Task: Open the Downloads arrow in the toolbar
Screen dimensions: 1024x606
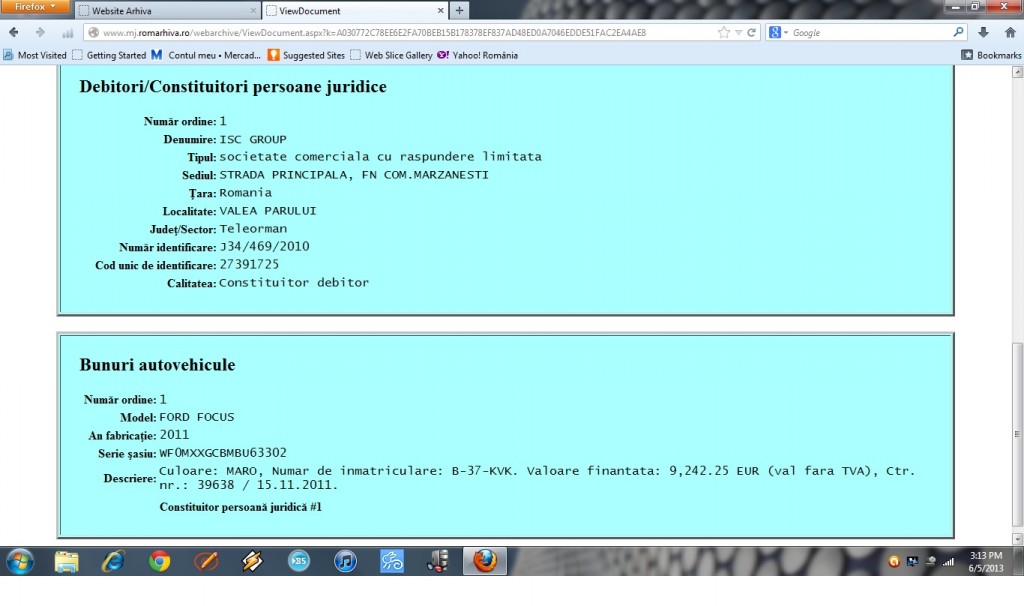Action: (983, 33)
